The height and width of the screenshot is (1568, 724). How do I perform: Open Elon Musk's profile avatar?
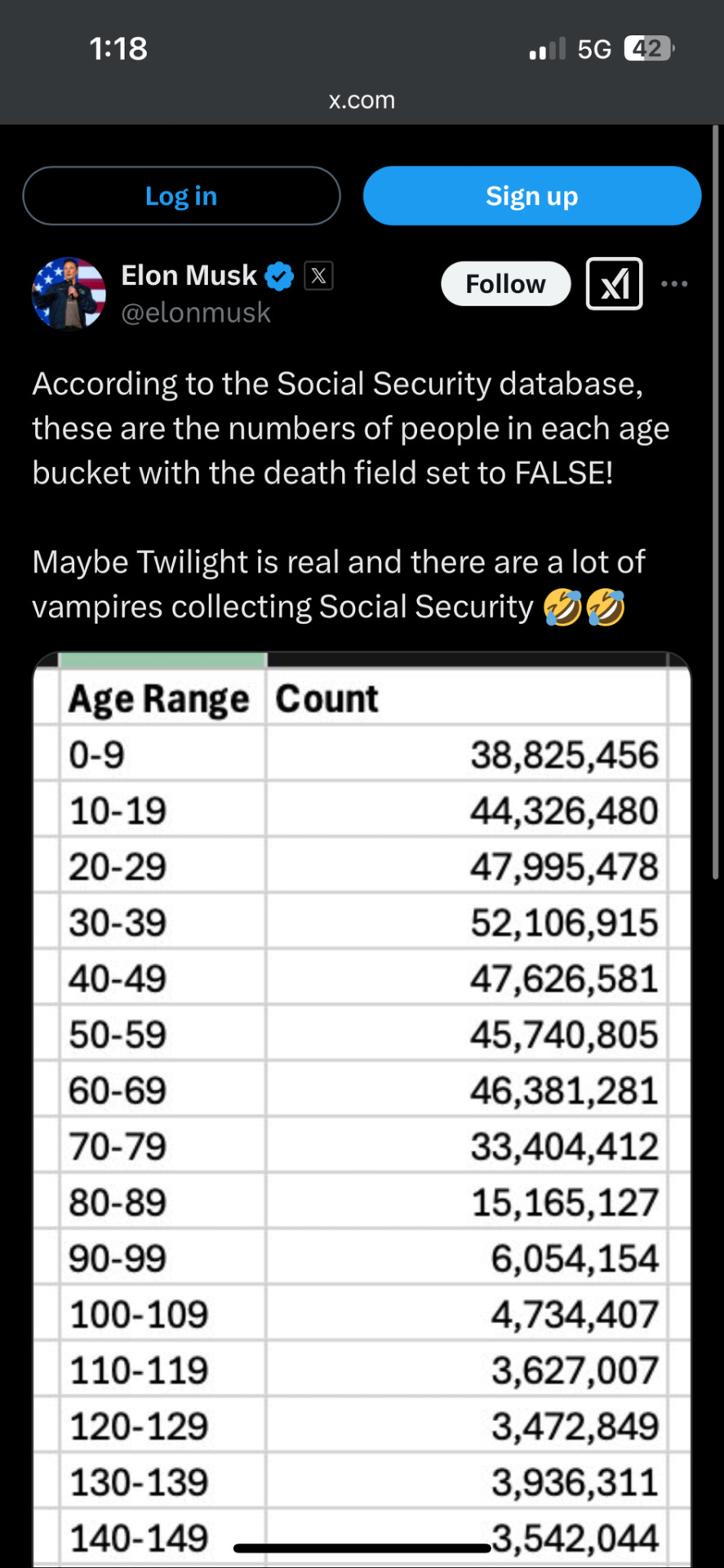tap(69, 293)
